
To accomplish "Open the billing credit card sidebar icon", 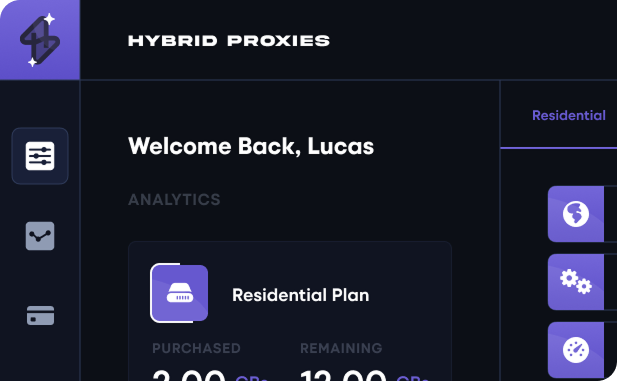I will point(40,315).
